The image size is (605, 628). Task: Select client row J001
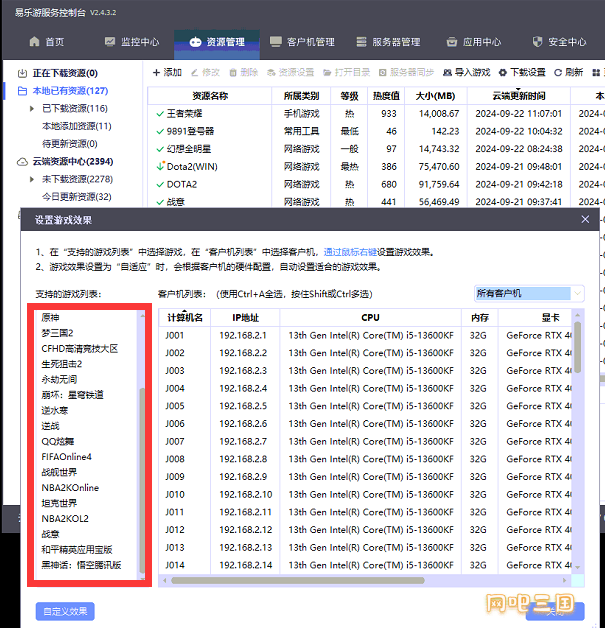pos(365,335)
